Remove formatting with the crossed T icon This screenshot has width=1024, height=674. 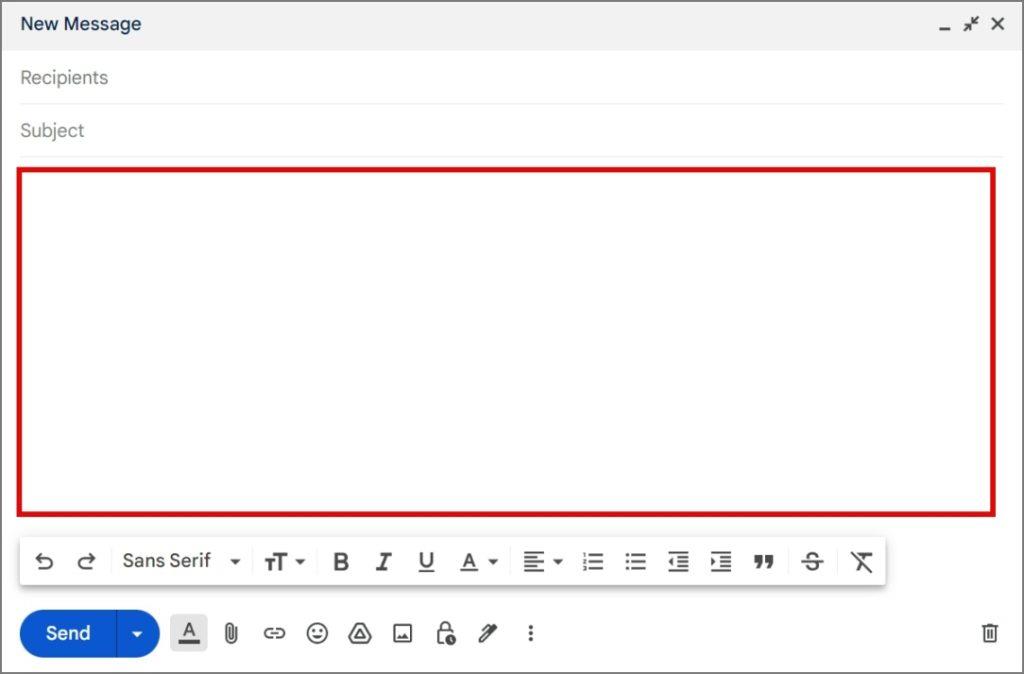pos(861,561)
